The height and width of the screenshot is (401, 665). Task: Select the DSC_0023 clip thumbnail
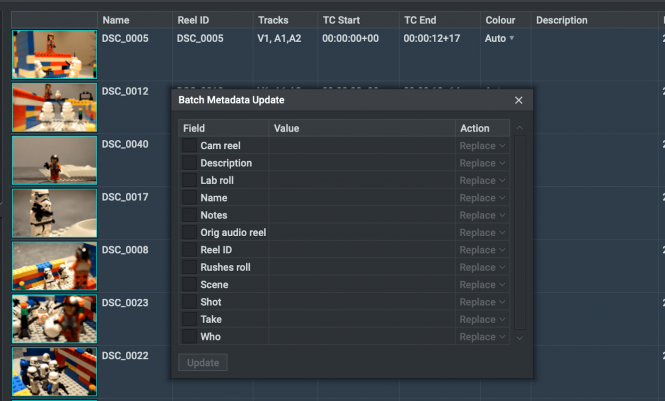pyautogui.click(x=54, y=319)
